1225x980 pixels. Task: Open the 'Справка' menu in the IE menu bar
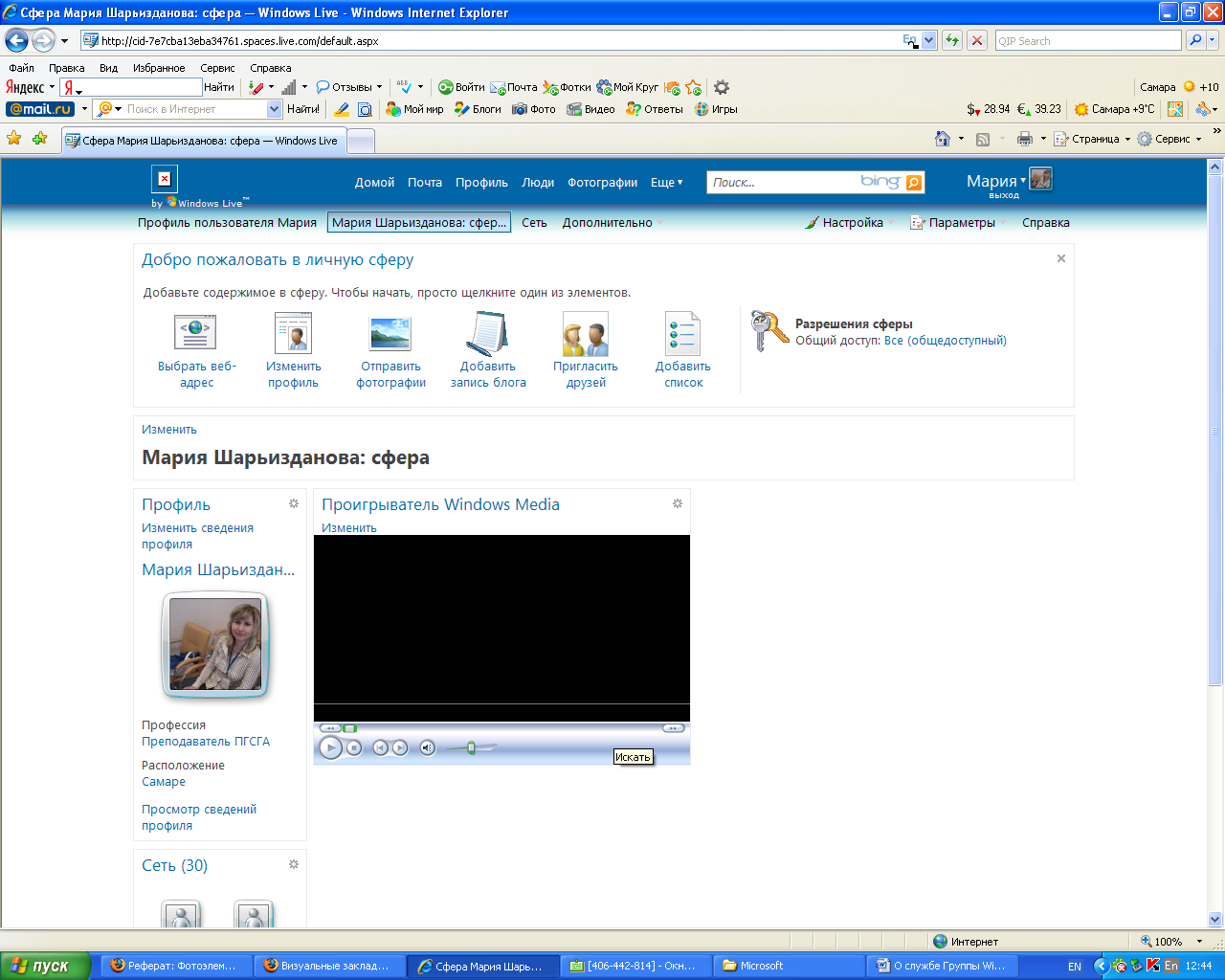coord(271,68)
